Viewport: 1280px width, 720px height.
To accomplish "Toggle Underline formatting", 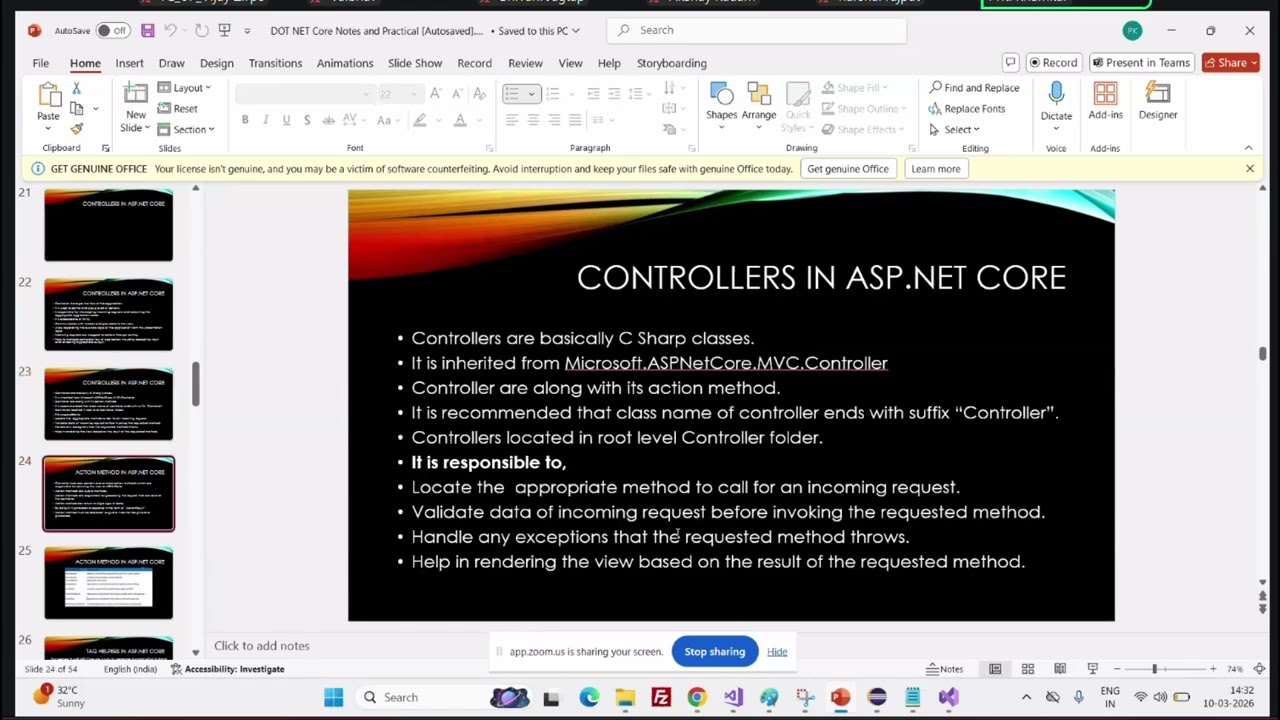I will pyautogui.click(x=286, y=120).
